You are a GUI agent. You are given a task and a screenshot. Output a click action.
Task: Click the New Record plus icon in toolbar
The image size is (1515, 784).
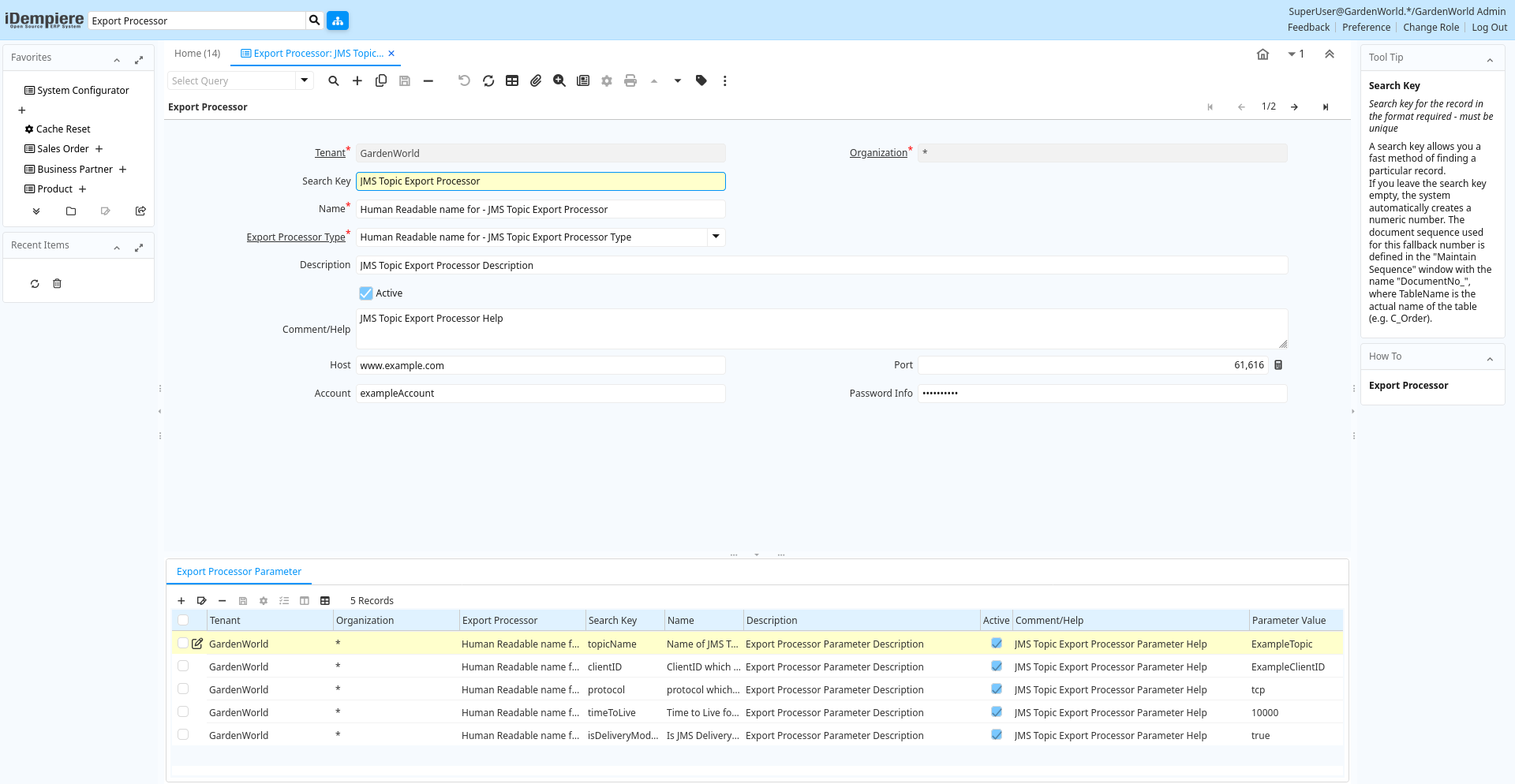point(357,80)
